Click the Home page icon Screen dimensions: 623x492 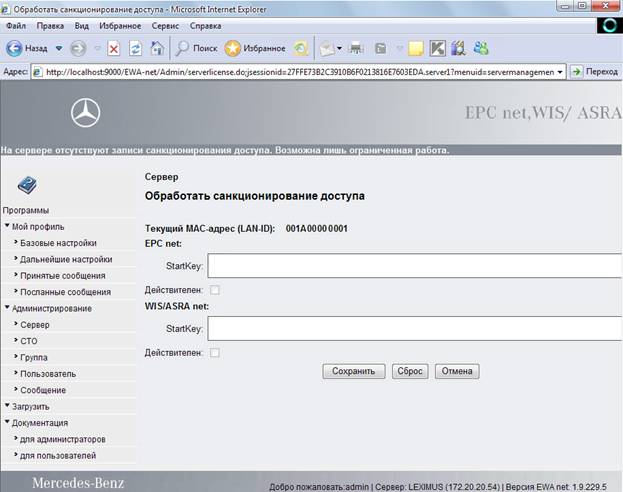[x=157, y=48]
